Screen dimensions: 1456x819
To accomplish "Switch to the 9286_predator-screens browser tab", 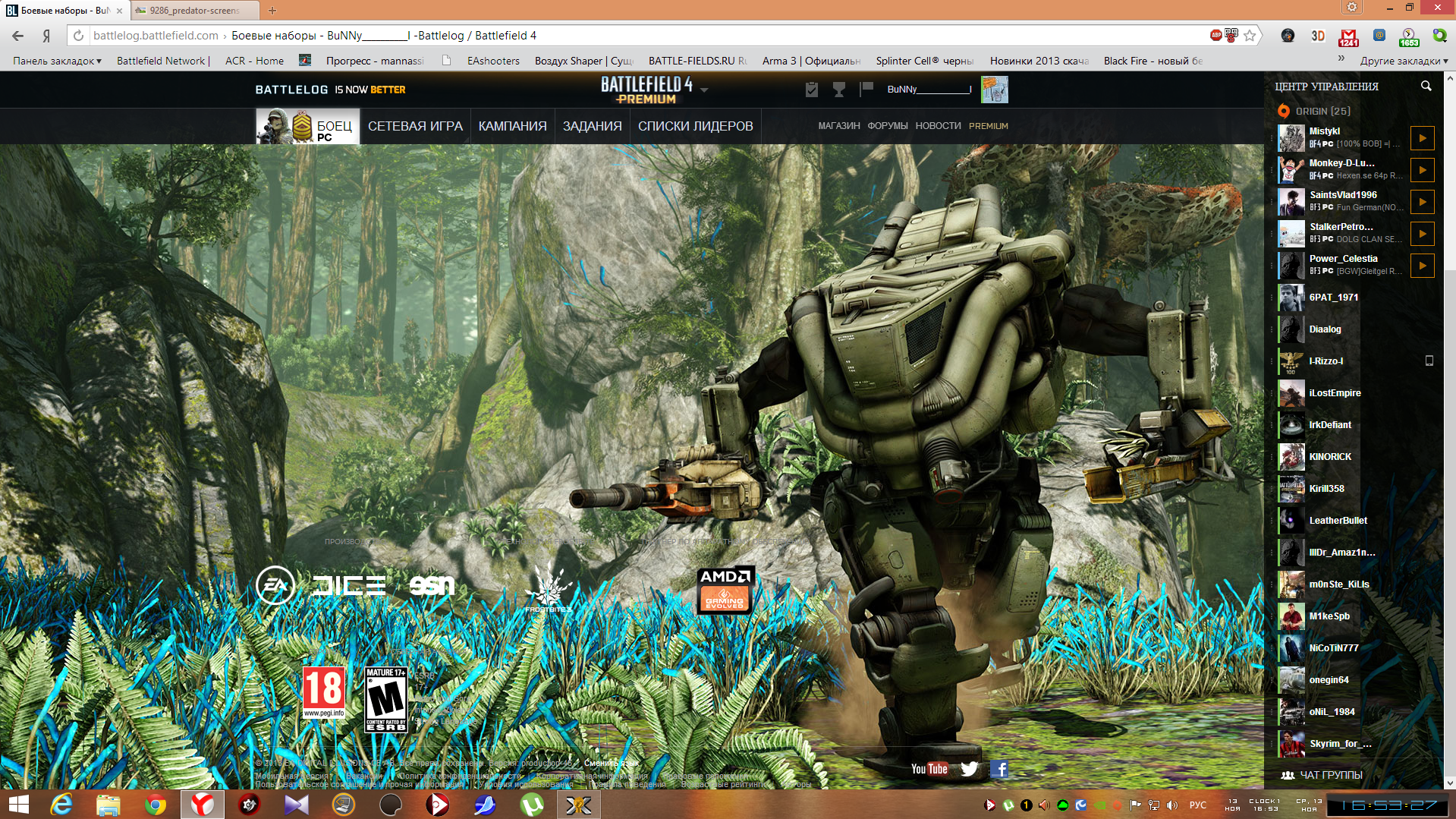I will coord(195,11).
